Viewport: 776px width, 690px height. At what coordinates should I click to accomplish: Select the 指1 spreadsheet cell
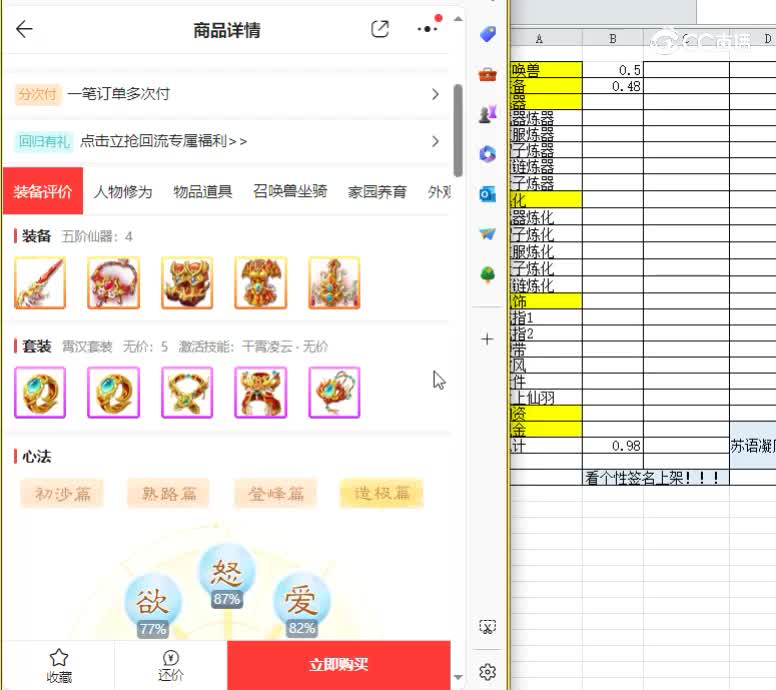[x=546, y=317]
